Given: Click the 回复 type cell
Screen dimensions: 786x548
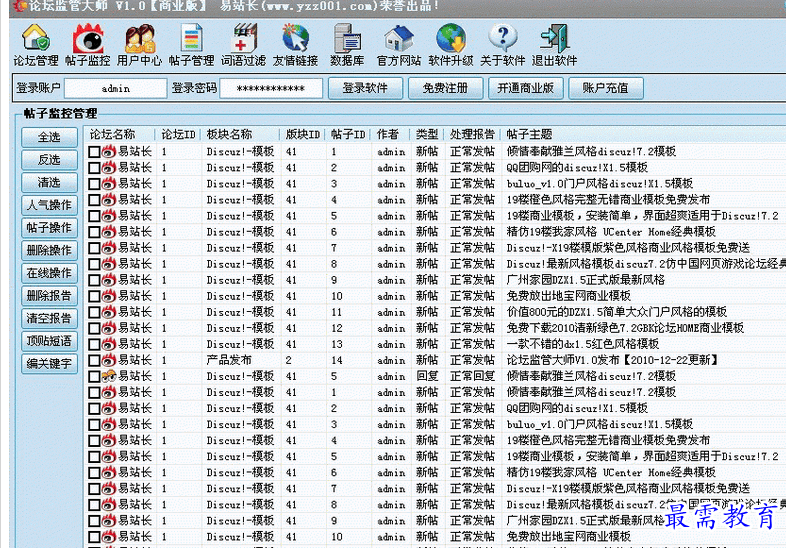Looking at the screenshot, I should (427, 377).
